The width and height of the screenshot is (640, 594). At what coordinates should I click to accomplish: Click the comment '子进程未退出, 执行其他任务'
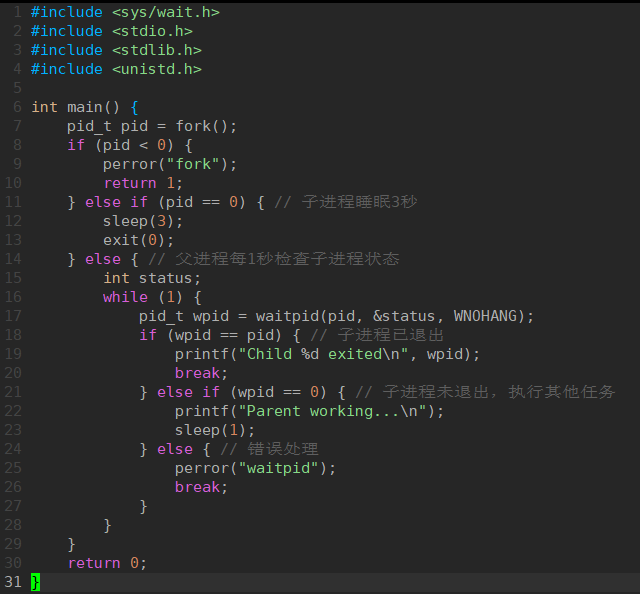(499, 392)
